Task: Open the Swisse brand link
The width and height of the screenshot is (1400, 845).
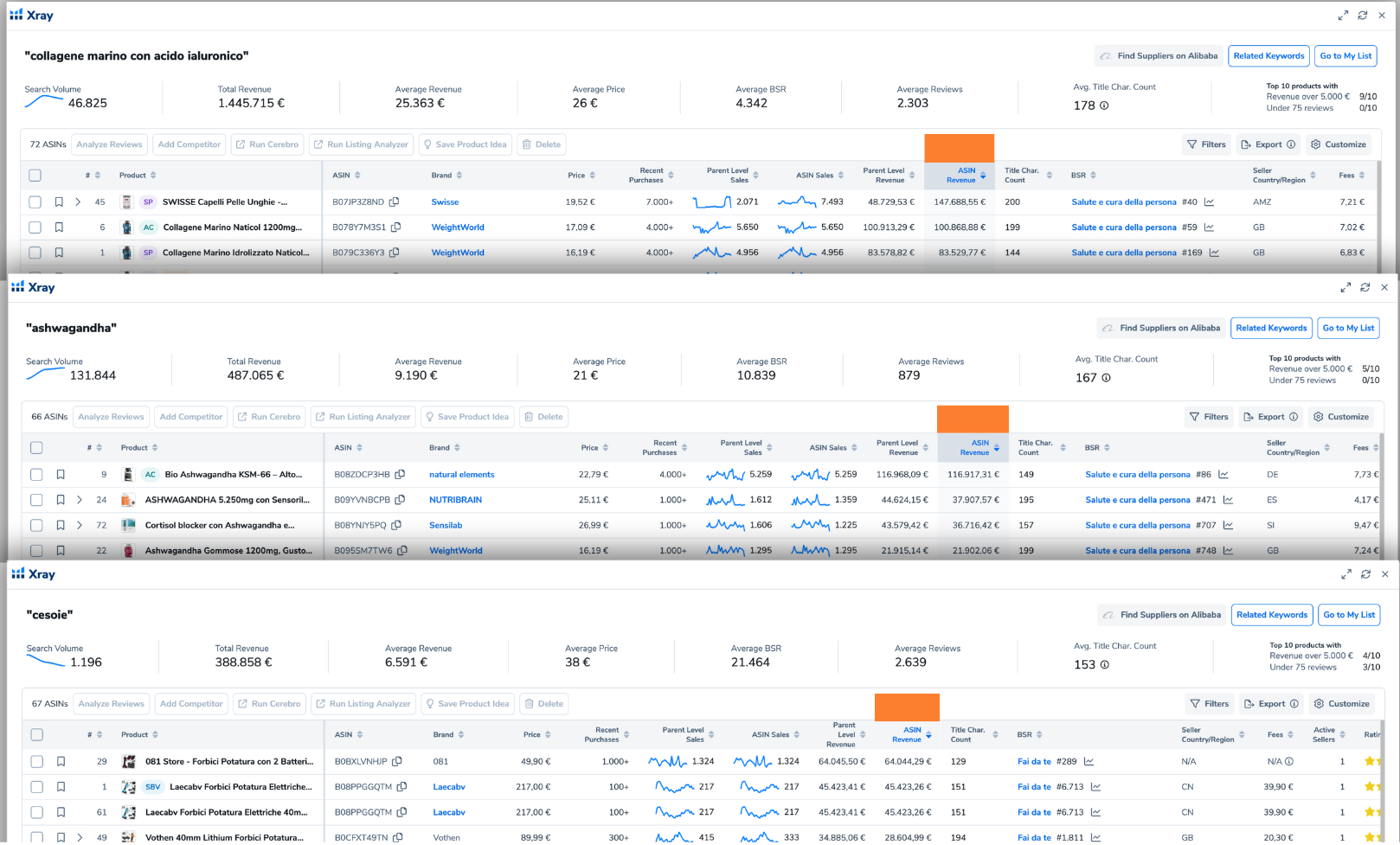Action: tap(445, 202)
